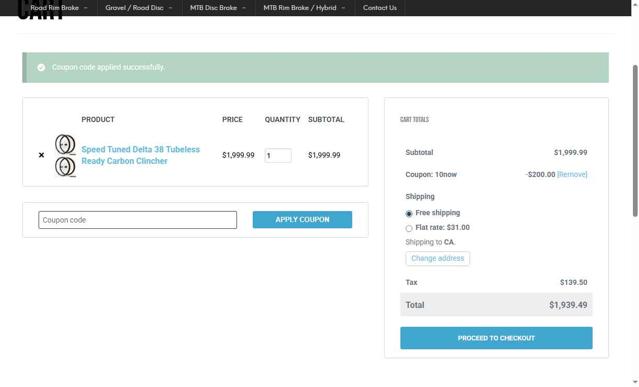Apply the coupon
The height and width of the screenshot is (387, 639).
pyautogui.click(x=302, y=220)
